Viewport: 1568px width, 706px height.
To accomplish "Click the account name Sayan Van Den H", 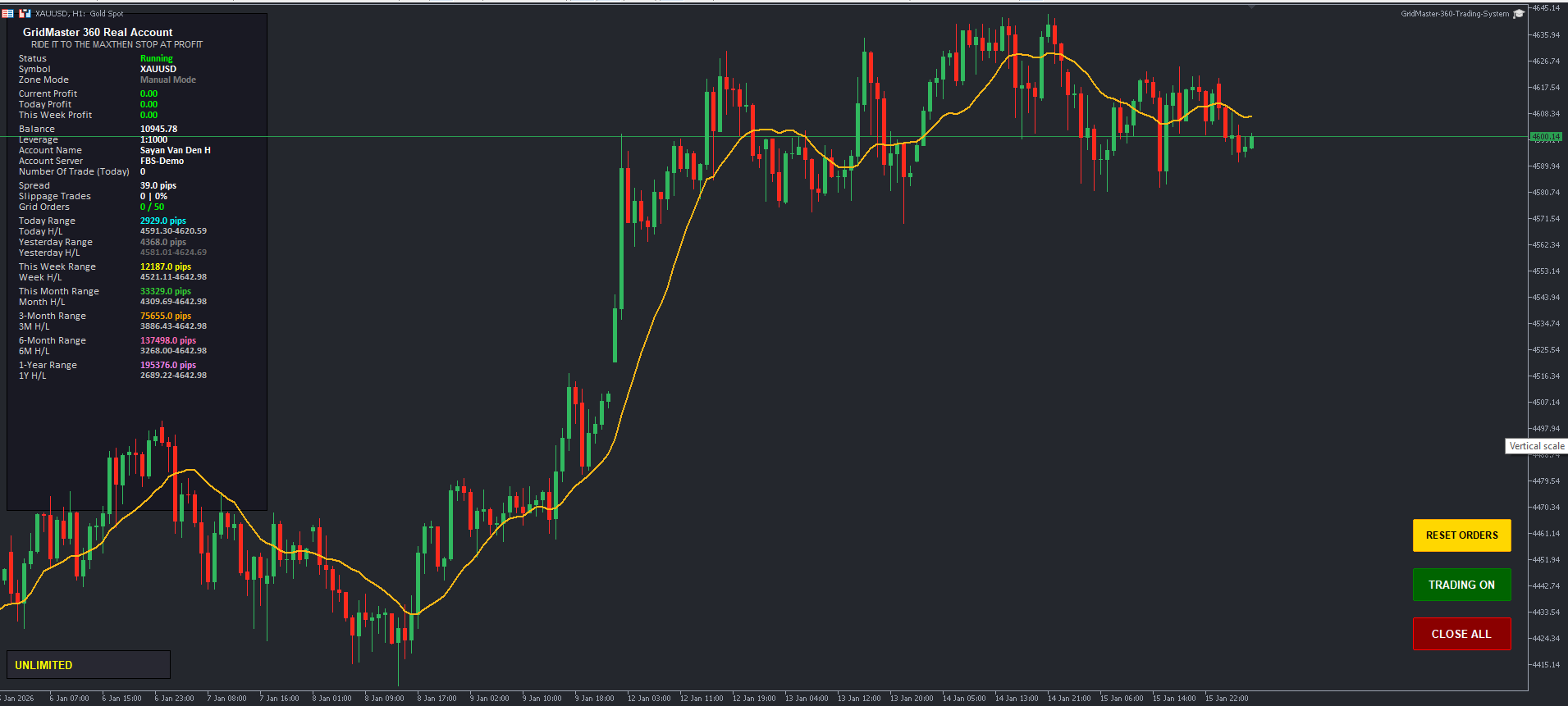I will (176, 150).
